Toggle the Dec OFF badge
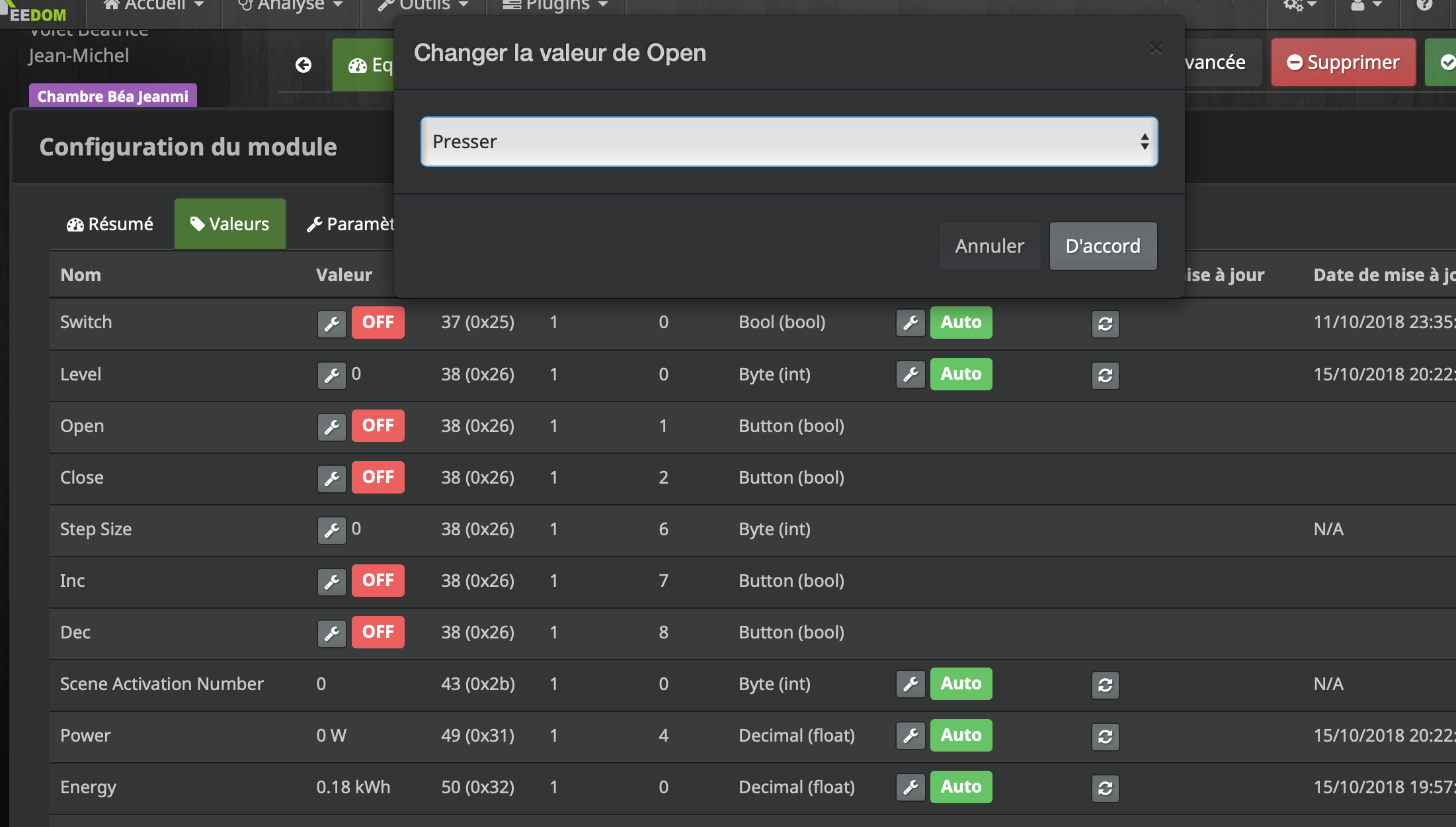Screen dimensions: 1456x827 378,632
